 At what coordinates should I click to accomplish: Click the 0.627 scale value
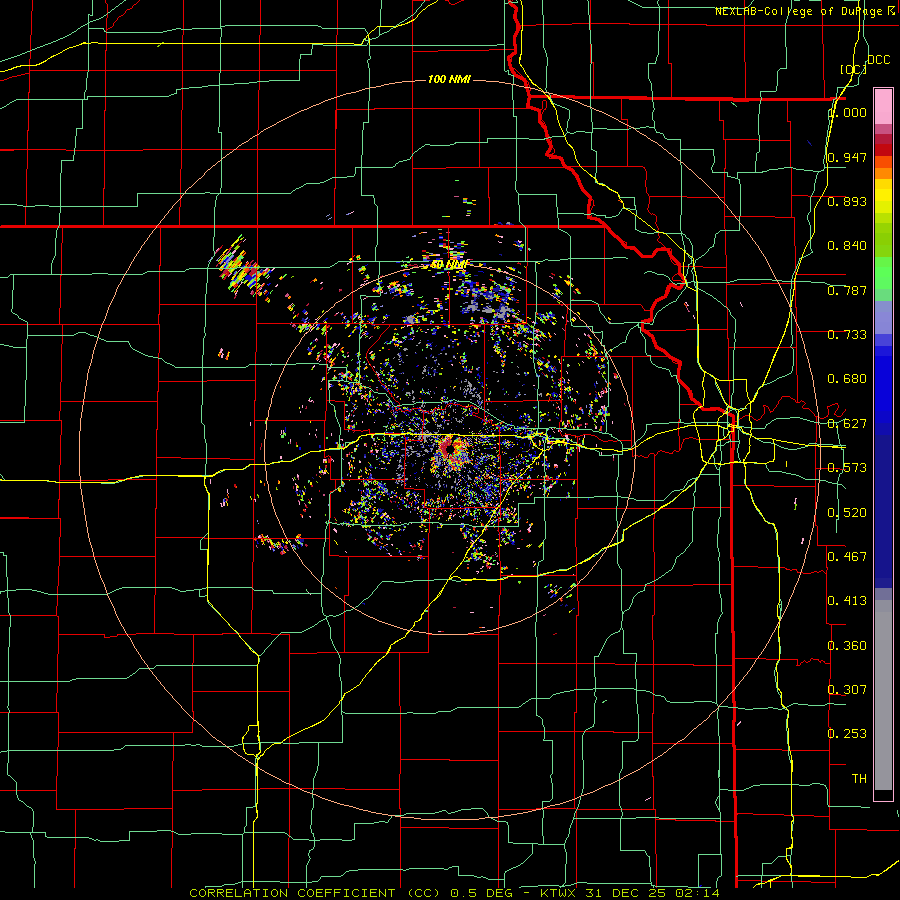pyautogui.click(x=847, y=424)
